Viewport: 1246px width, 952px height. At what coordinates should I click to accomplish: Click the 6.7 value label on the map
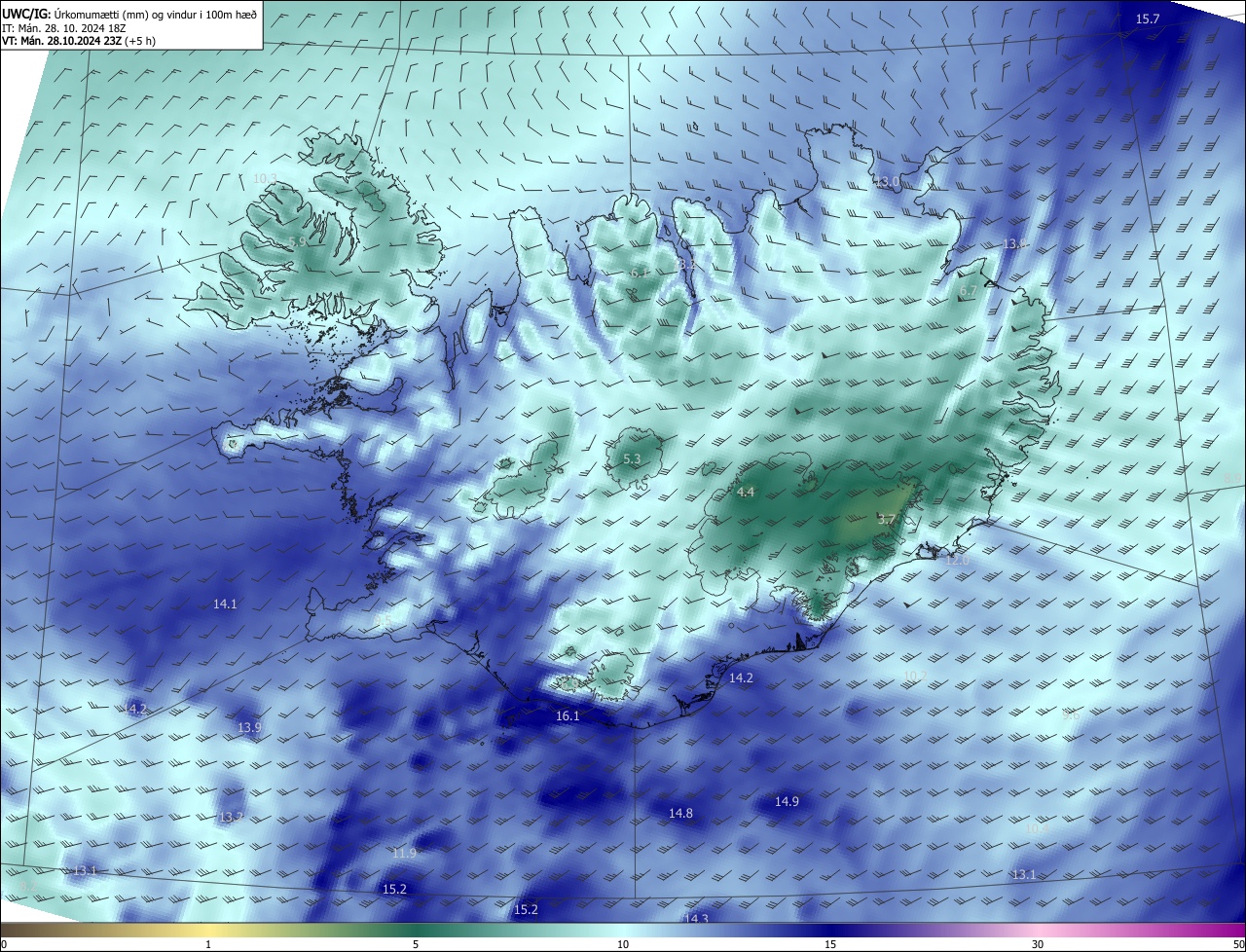pyautogui.click(x=968, y=291)
